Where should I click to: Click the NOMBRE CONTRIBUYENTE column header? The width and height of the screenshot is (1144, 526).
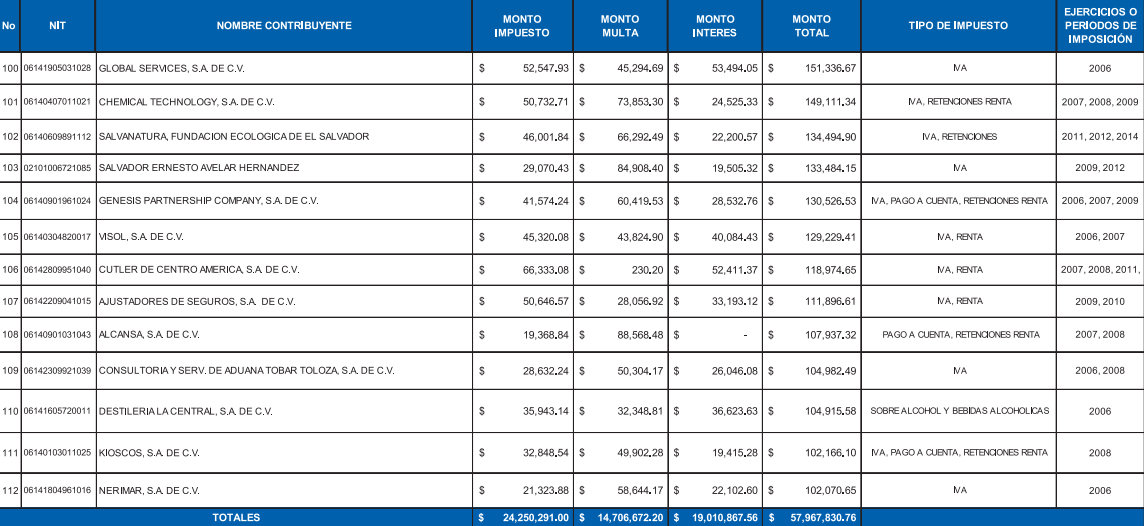pos(284,26)
